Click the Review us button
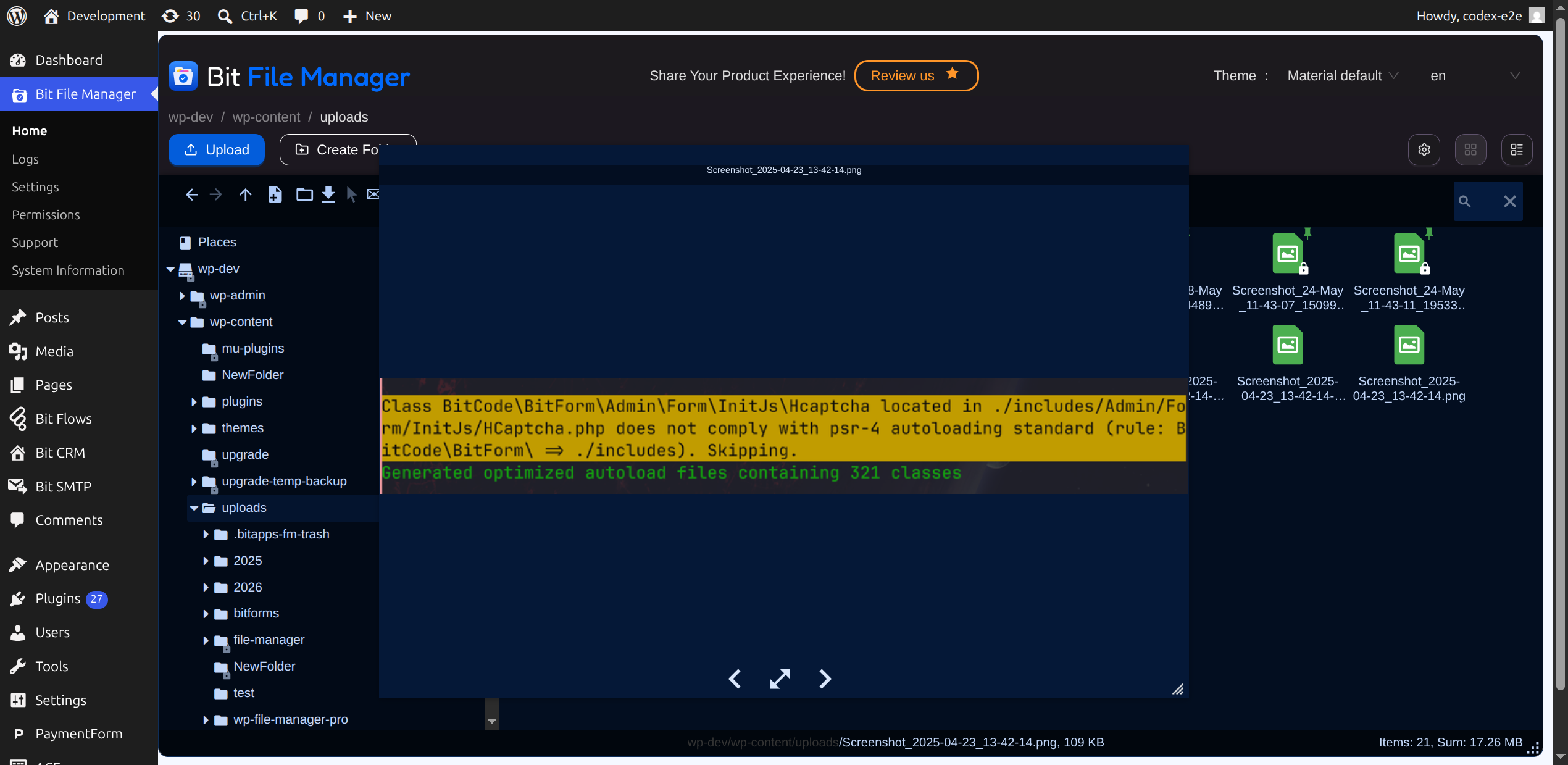Screen dimensions: 1568x765 coord(916,75)
